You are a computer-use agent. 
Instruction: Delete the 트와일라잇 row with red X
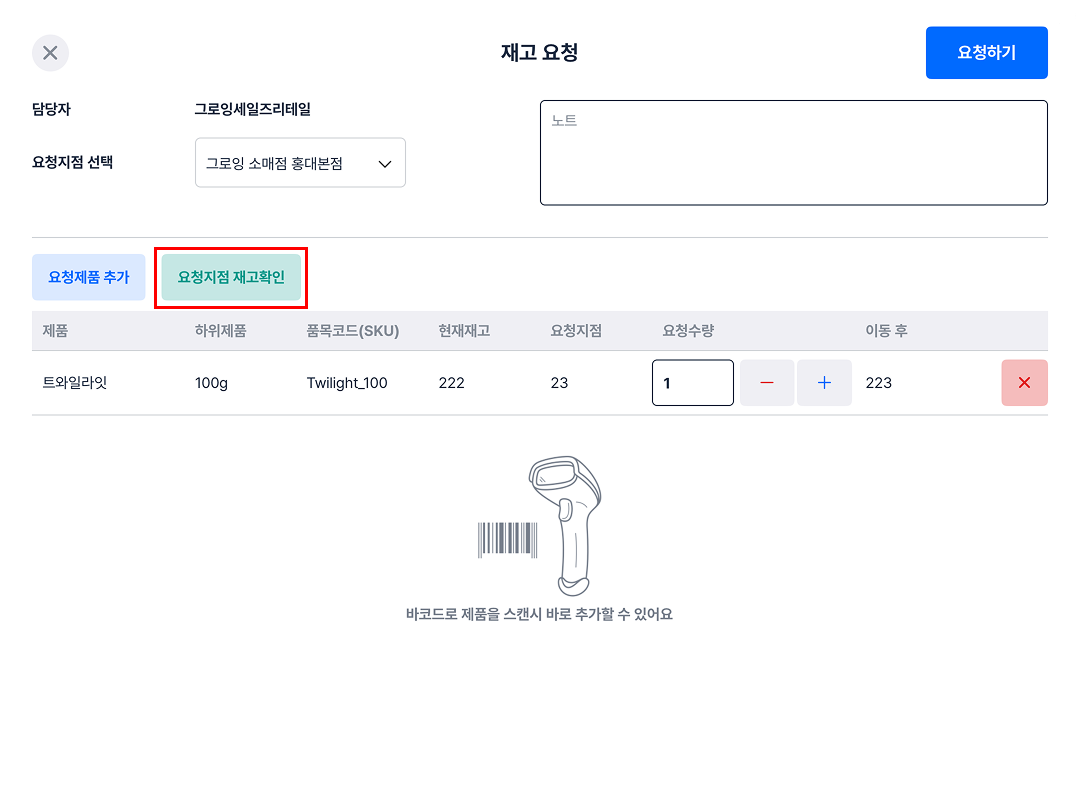point(1024,383)
